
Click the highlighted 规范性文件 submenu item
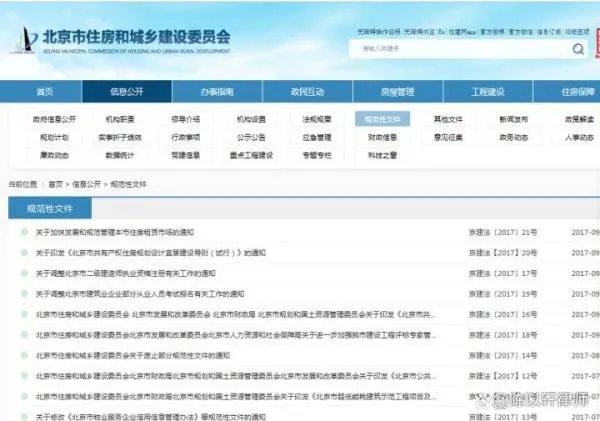click(x=383, y=119)
